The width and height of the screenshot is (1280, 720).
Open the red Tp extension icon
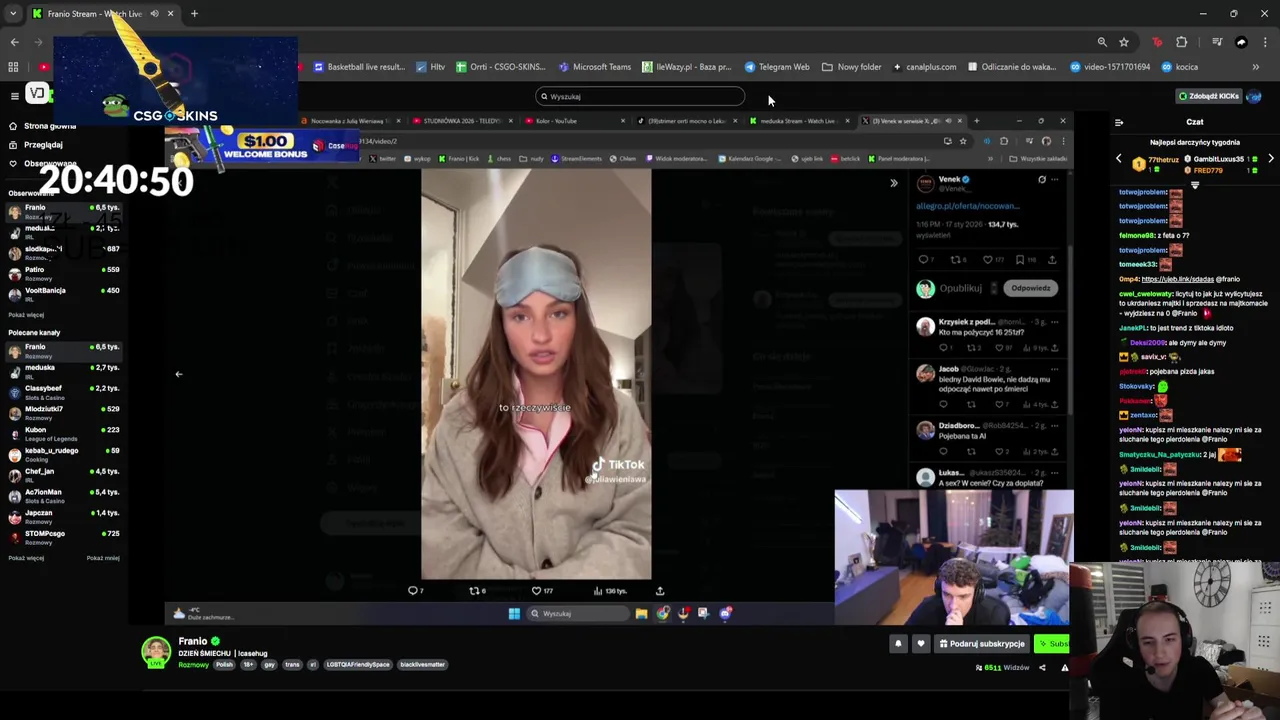tap(1157, 42)
